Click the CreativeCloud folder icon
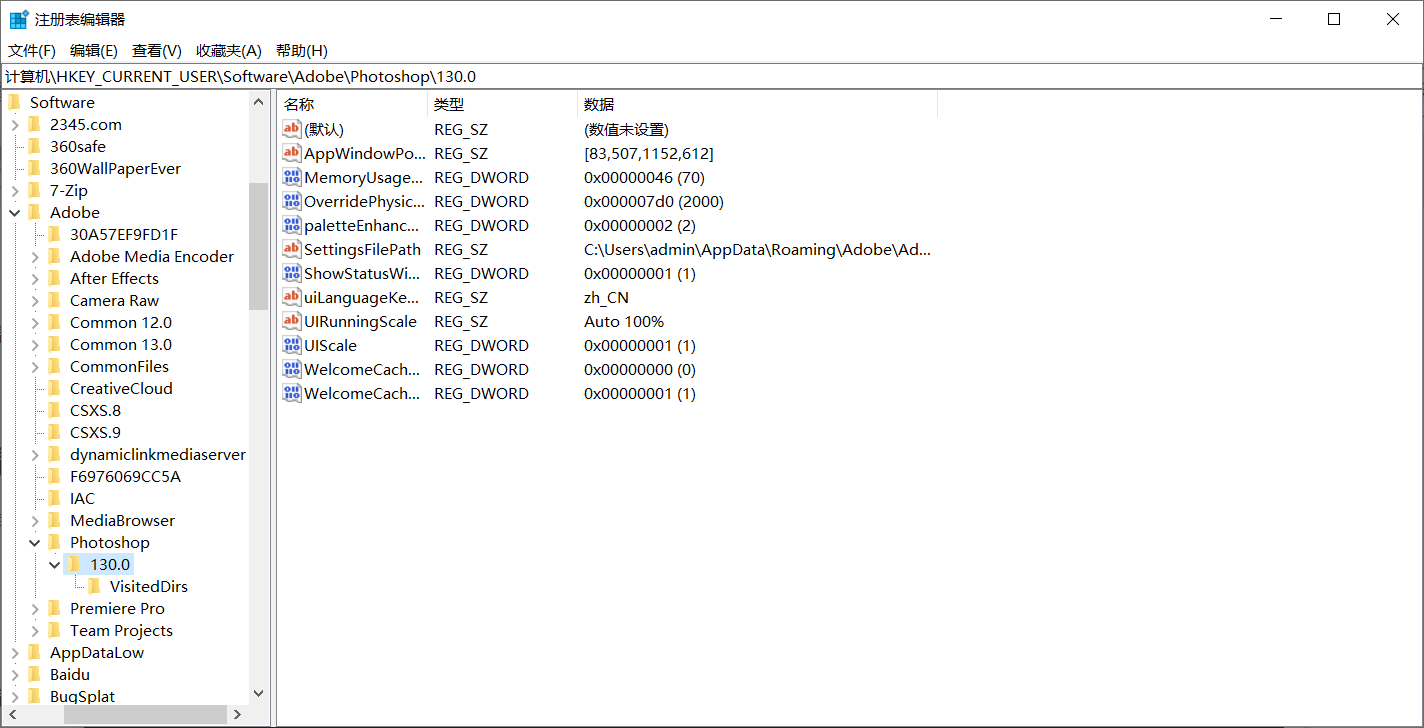 (55, 388)
